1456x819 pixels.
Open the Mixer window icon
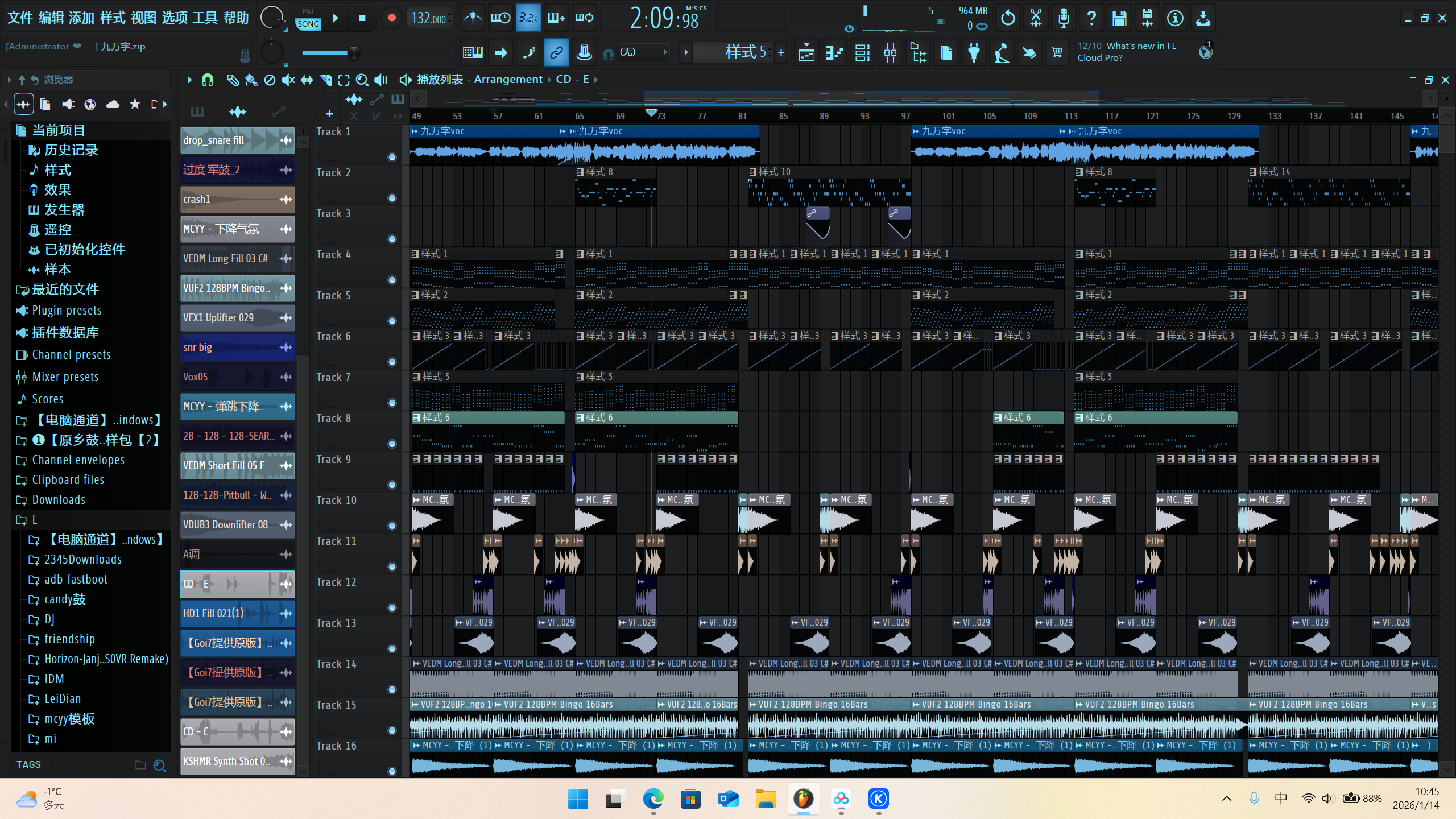click(x=890, y=53)
